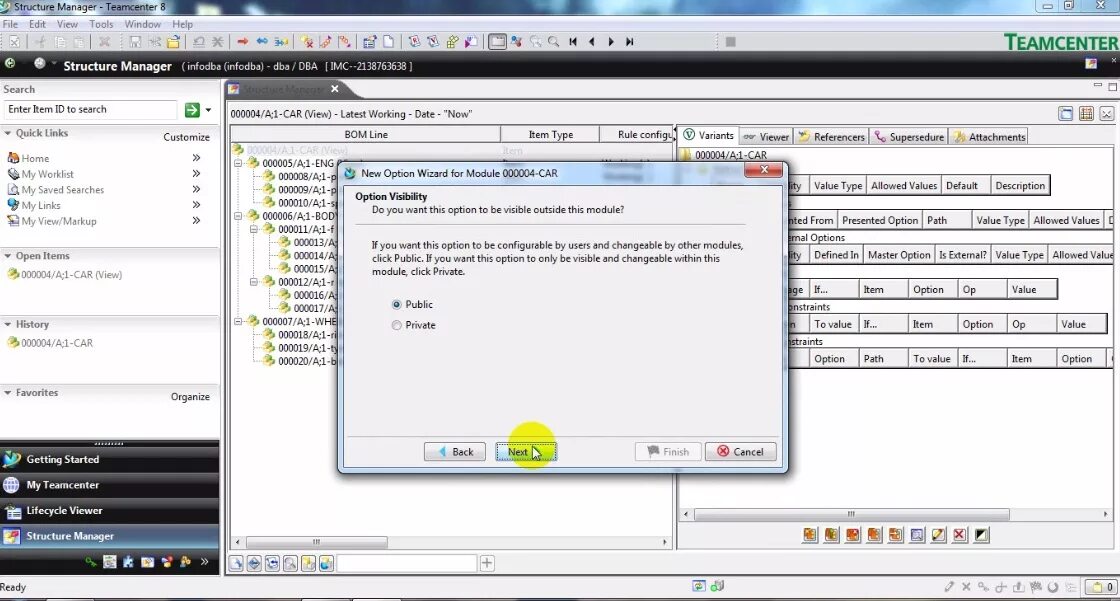
Task: Show more applications chevron in navigation pane
Action: [x=204, y=562]
